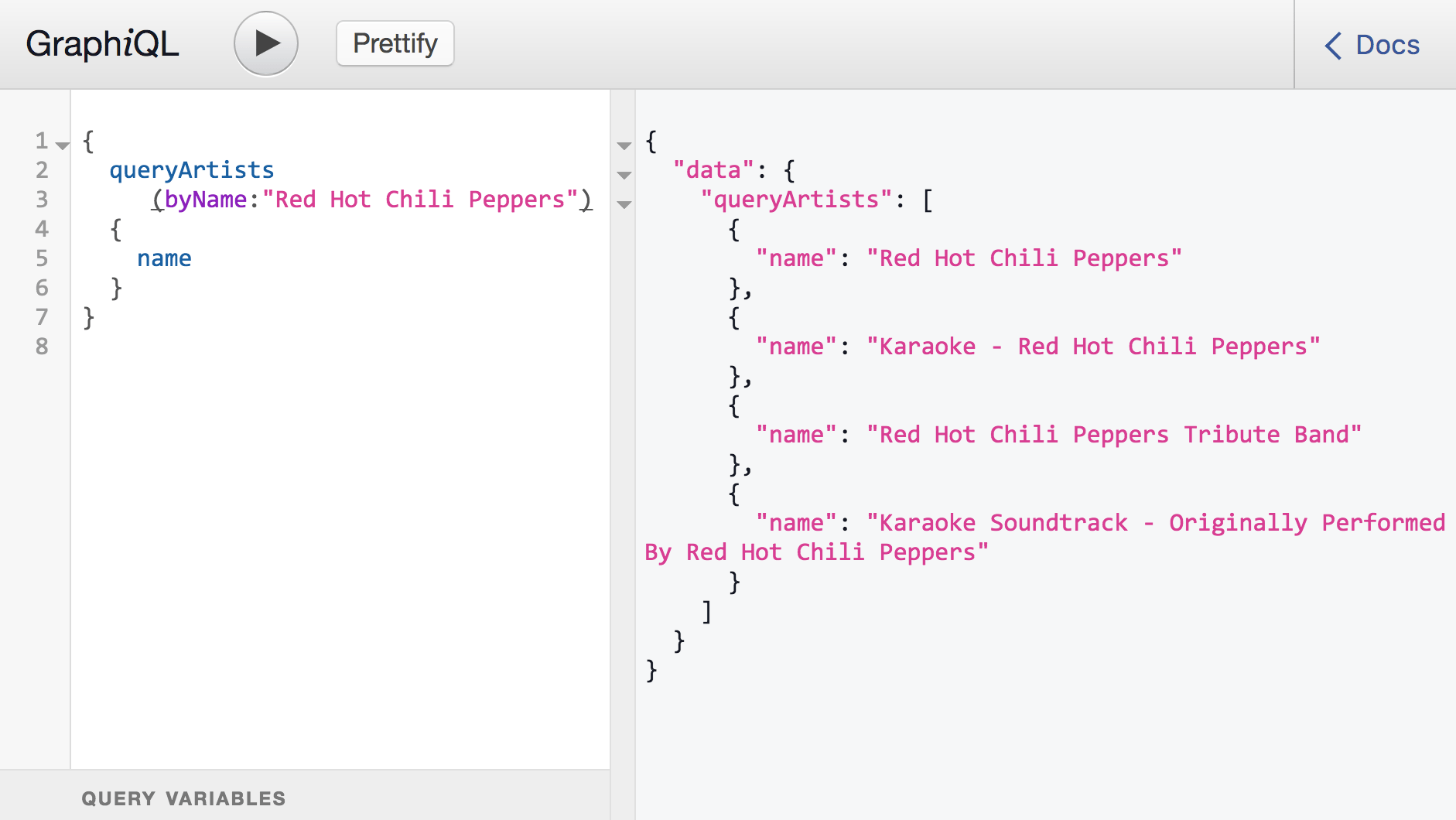Collapse the "data" object fold arrow
The image size is (1456, 820).
pos(624,175)
